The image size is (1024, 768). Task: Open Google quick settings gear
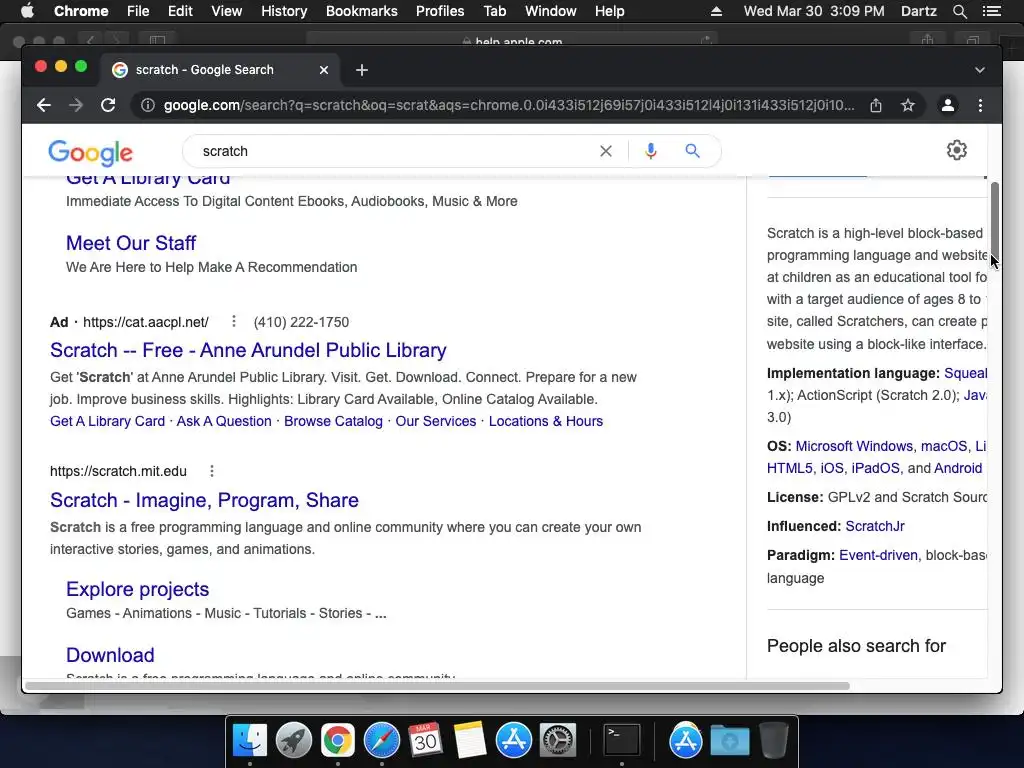(x=957, y=150)
